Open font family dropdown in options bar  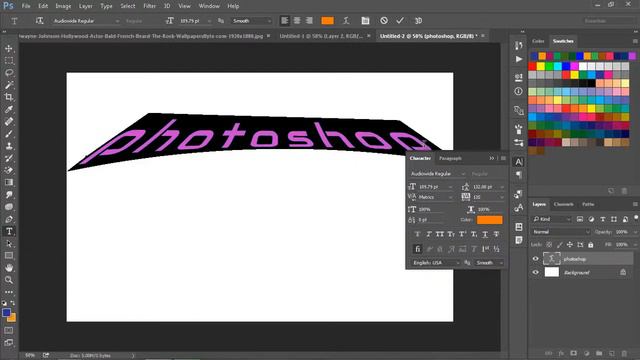coord(117,21)
